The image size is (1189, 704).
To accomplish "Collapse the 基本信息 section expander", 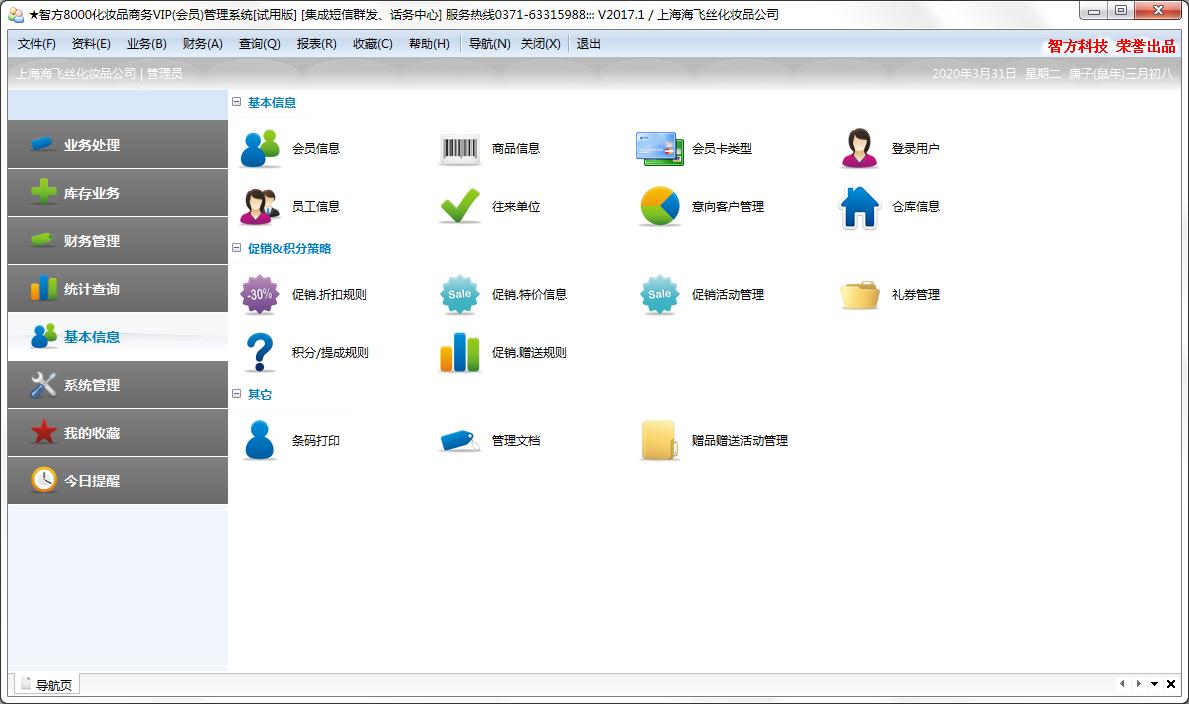I will [237, 102].
